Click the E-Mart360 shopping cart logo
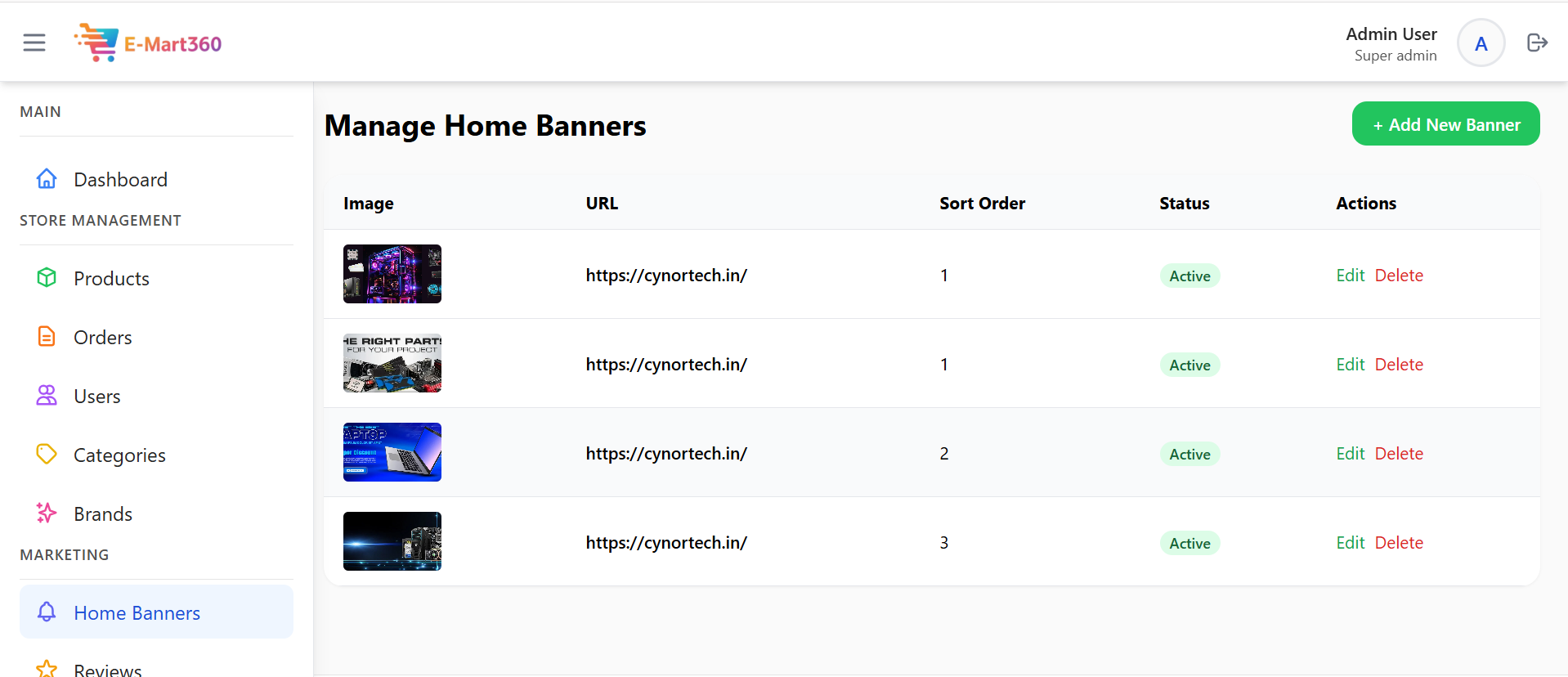This screenshot has width=1568, height=677. point(98,42)
